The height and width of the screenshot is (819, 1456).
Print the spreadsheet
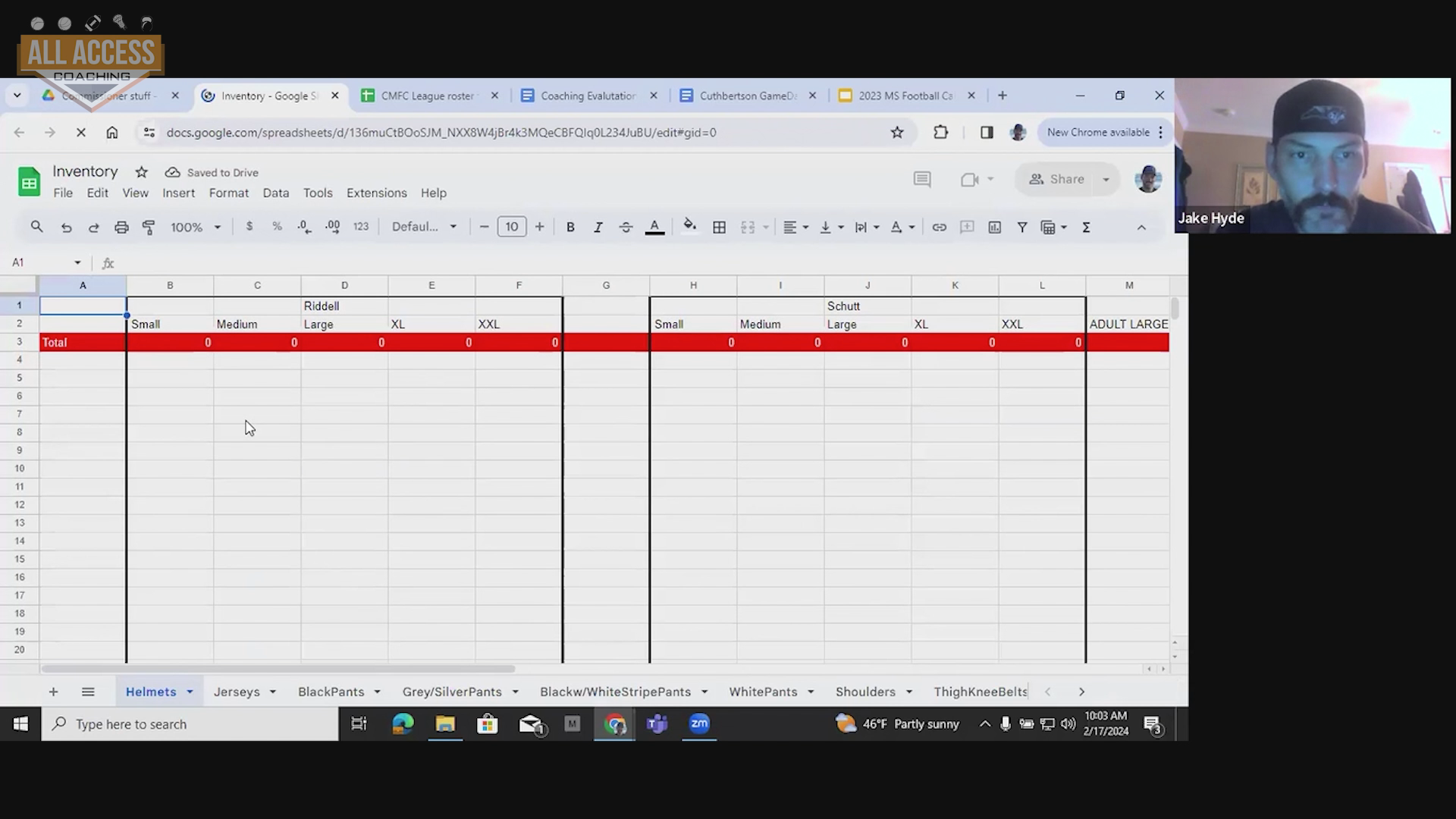tap(121, 227)
